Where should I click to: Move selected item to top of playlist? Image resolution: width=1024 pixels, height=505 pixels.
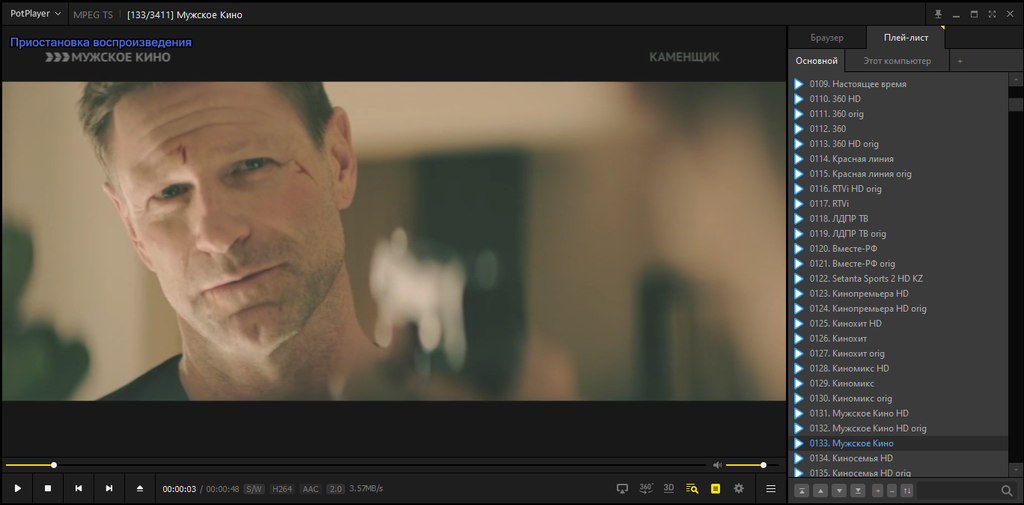click(x=802, y=490)
